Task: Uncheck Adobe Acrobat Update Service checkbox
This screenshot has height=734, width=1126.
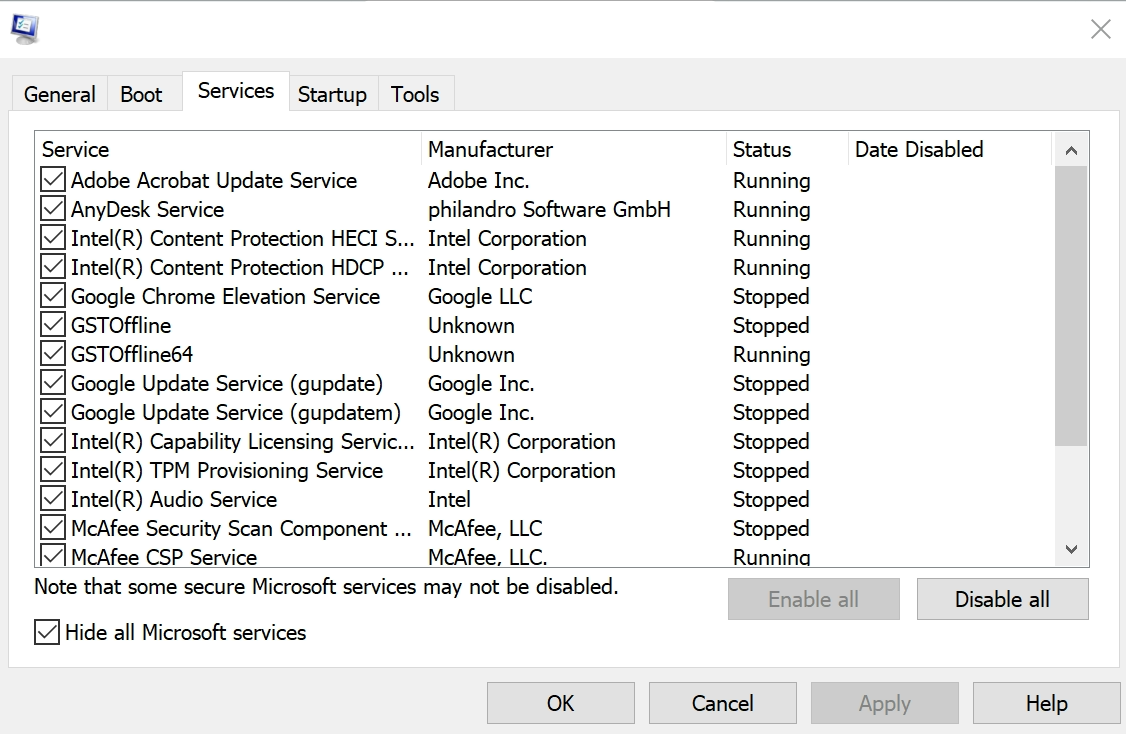Action: 52,180
